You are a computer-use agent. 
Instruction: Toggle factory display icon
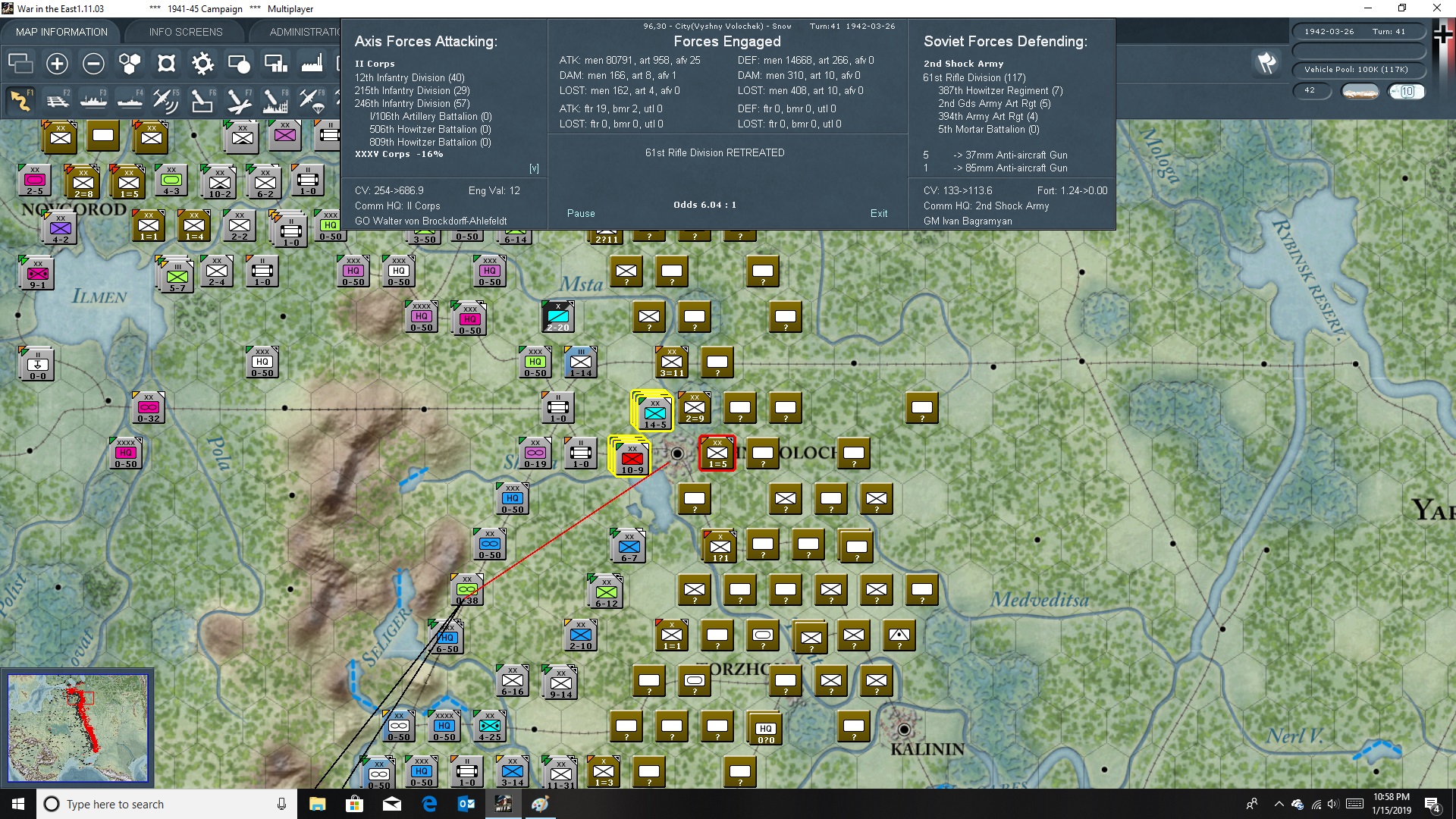[x=312, y=64]
